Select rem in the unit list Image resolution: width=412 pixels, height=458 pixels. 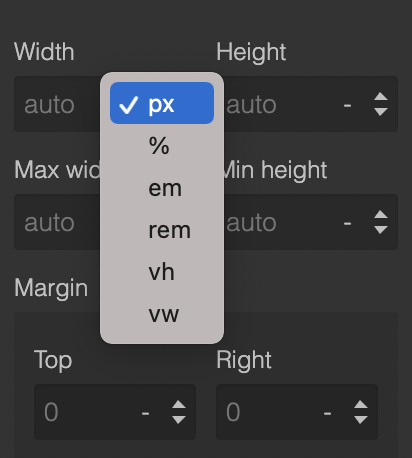tap(162, 230)
